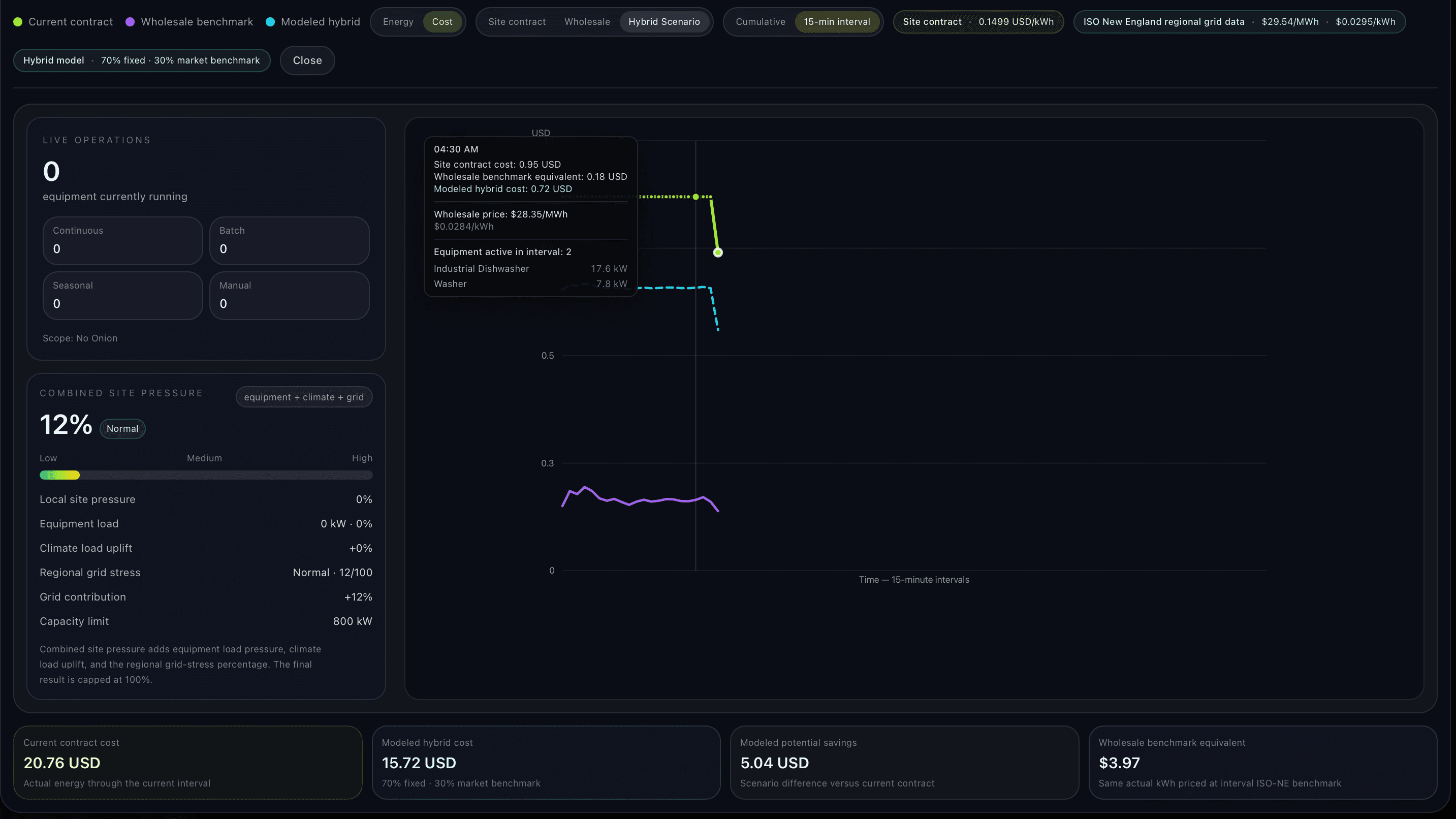Click 'Time — 15-minute intervals' axis label
This screenshot has width=1456, height=819.
pyautogui.click(x=914, y=580)
